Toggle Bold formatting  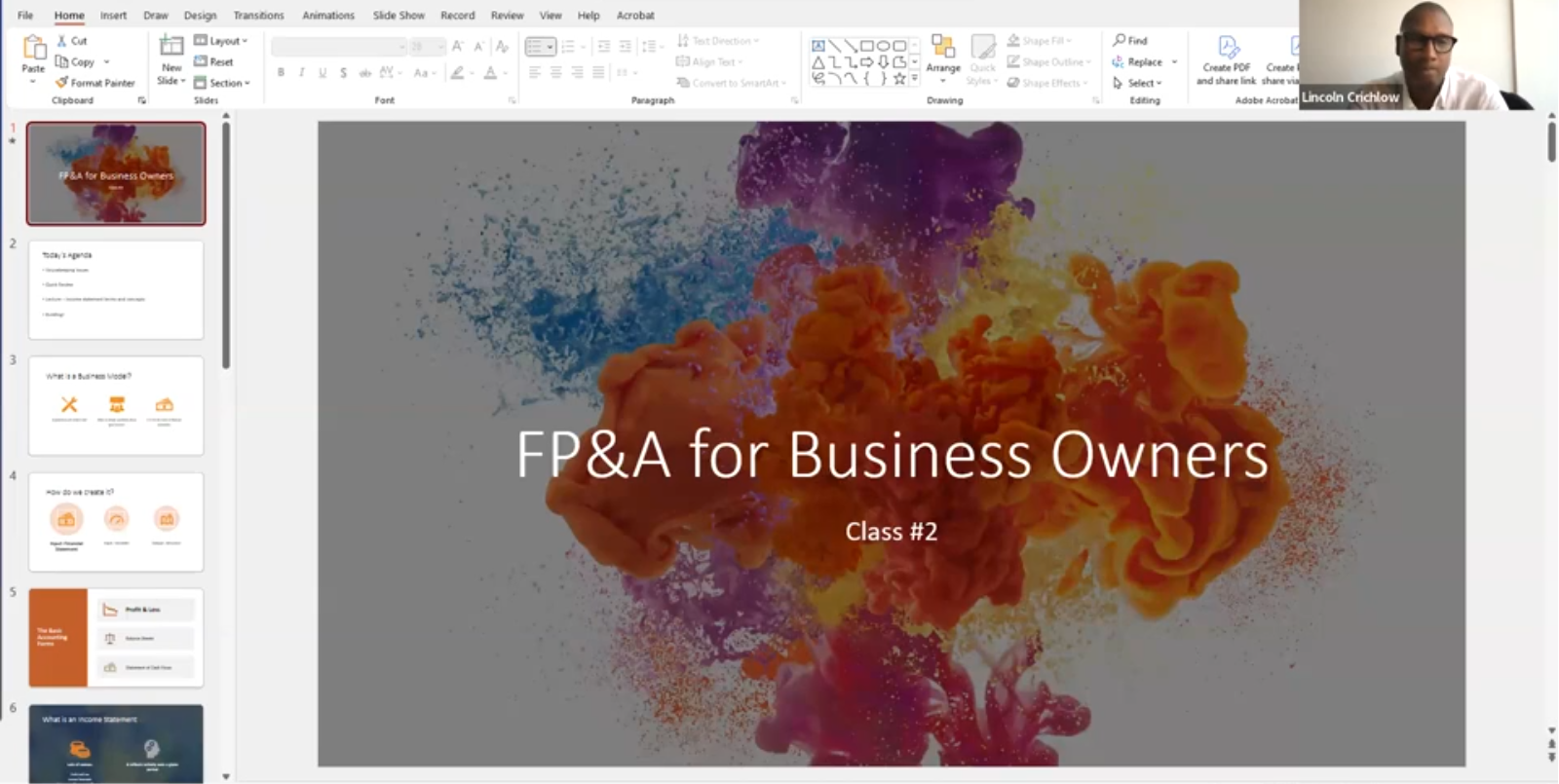tap(281, 73)
